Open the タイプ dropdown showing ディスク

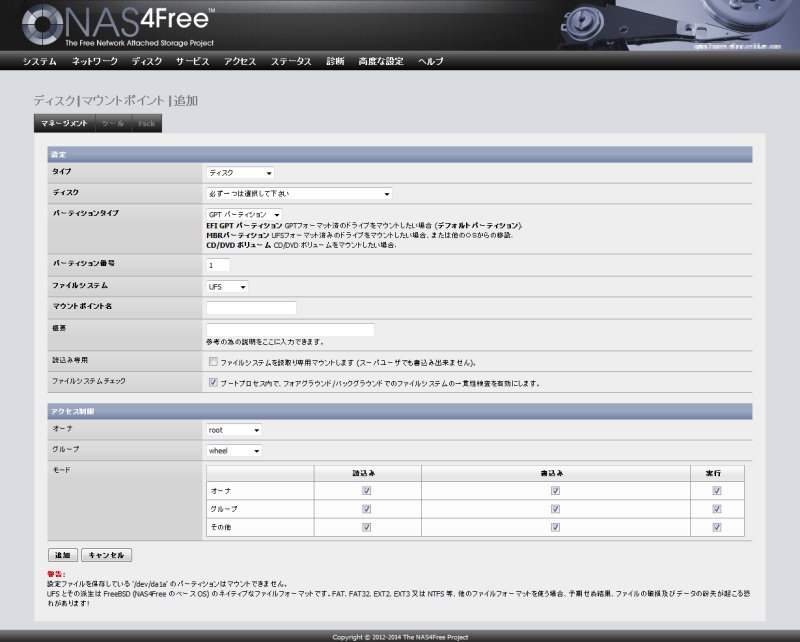240,173
